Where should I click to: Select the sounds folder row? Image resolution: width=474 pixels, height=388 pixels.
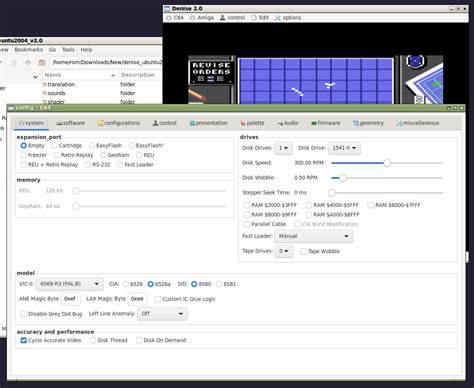102,93
